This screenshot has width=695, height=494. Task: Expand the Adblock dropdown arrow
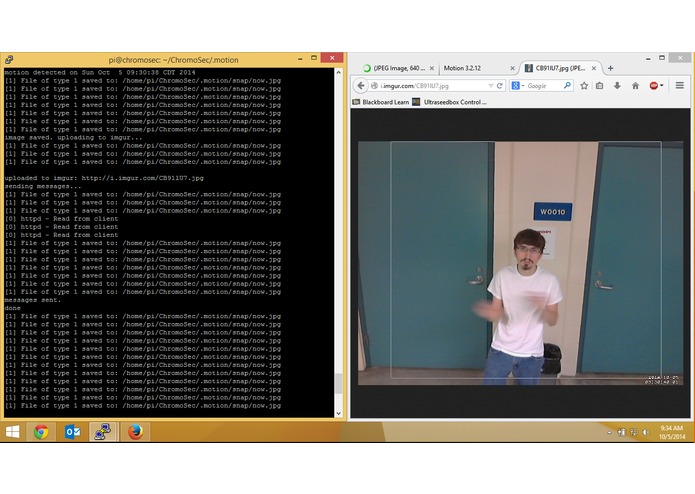pyautogui.click(x=662, y=86)
